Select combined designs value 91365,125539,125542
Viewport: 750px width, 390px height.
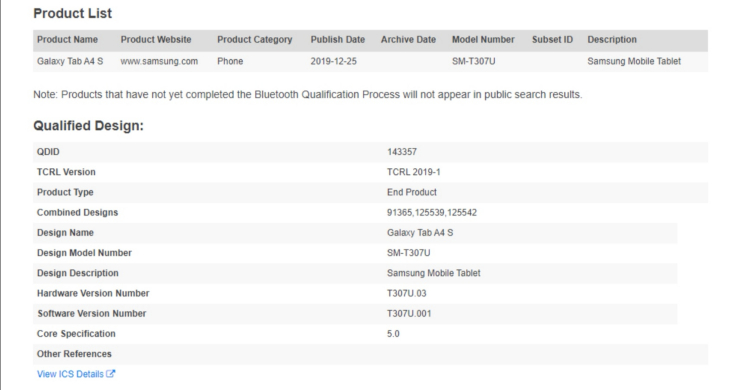432,212
